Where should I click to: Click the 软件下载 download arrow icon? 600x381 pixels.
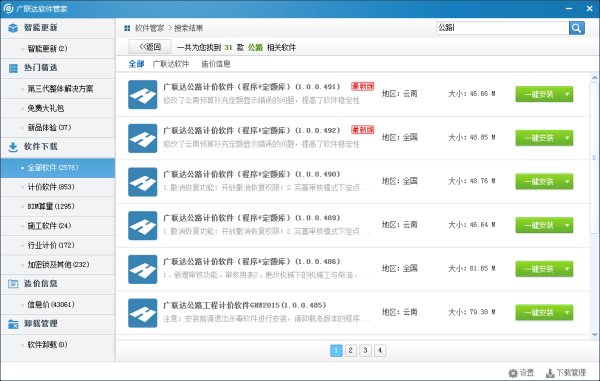point(13,147)
